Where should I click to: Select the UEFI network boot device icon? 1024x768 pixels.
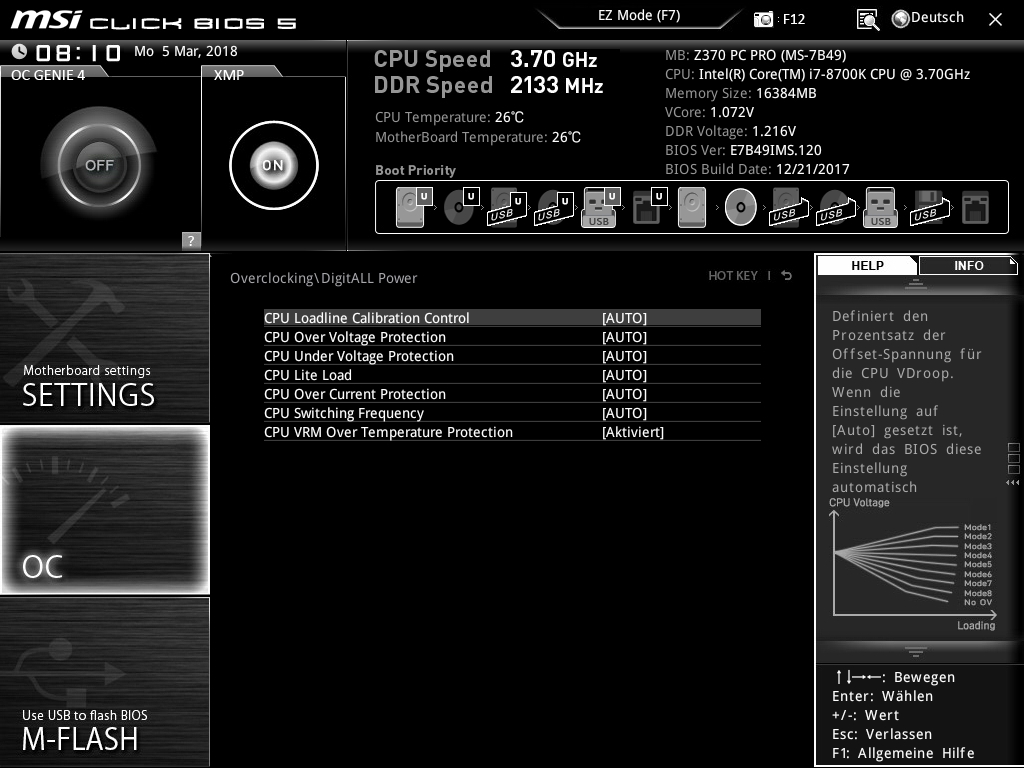point(649,207)
